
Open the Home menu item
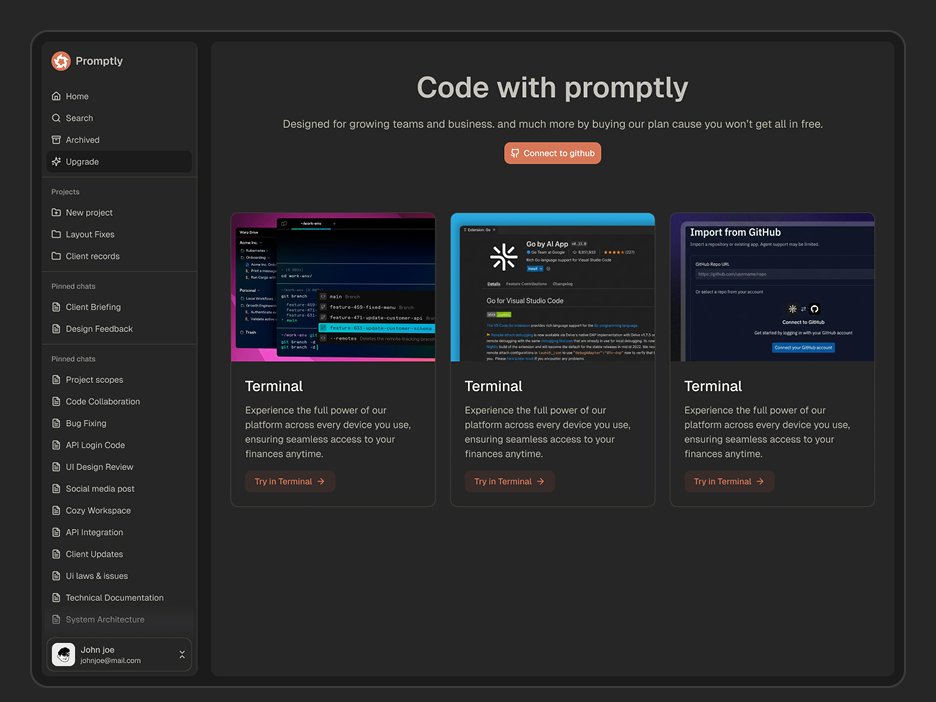tap(119, 96)
